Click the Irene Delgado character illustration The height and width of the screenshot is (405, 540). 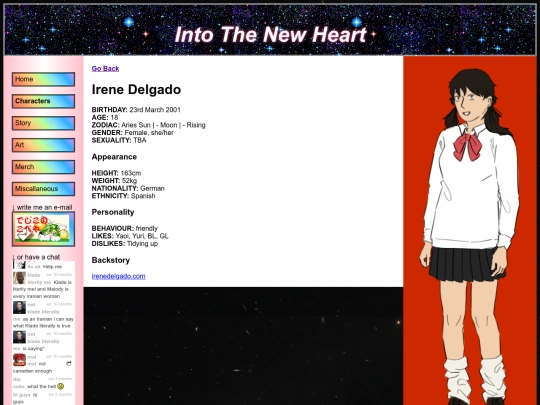tap(470, 236)
